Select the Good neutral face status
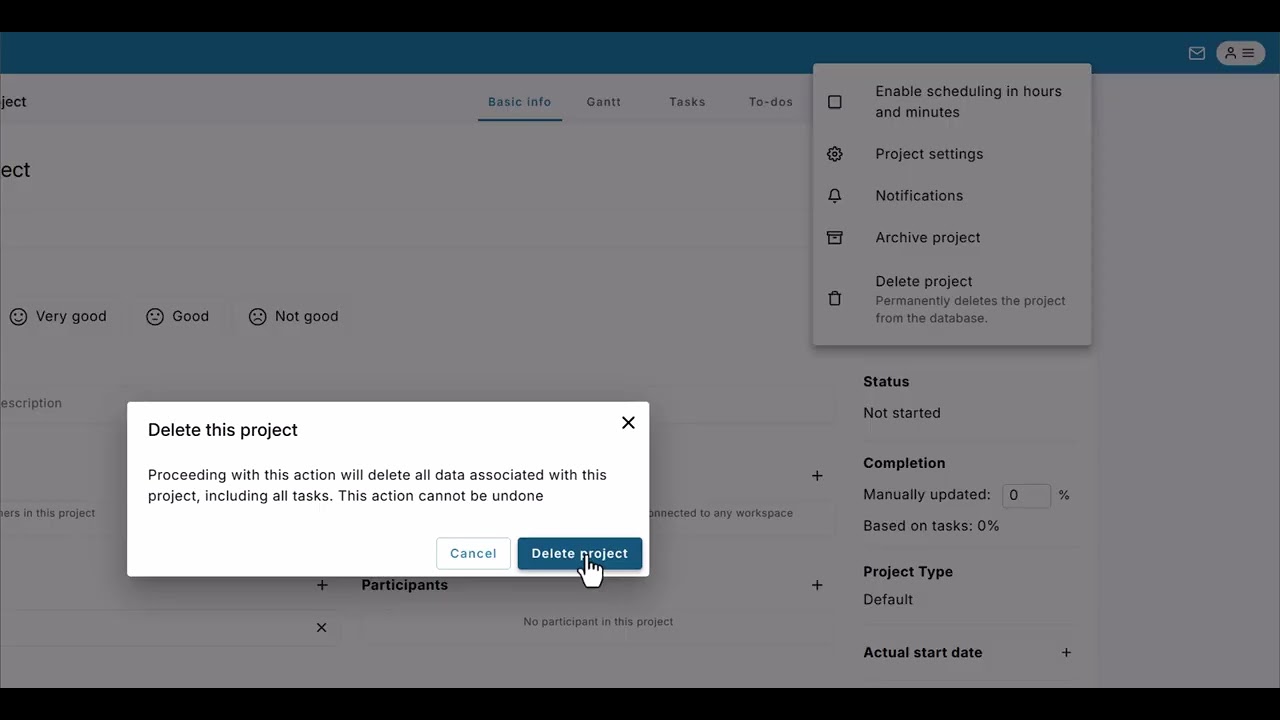 tap(177, 316)
